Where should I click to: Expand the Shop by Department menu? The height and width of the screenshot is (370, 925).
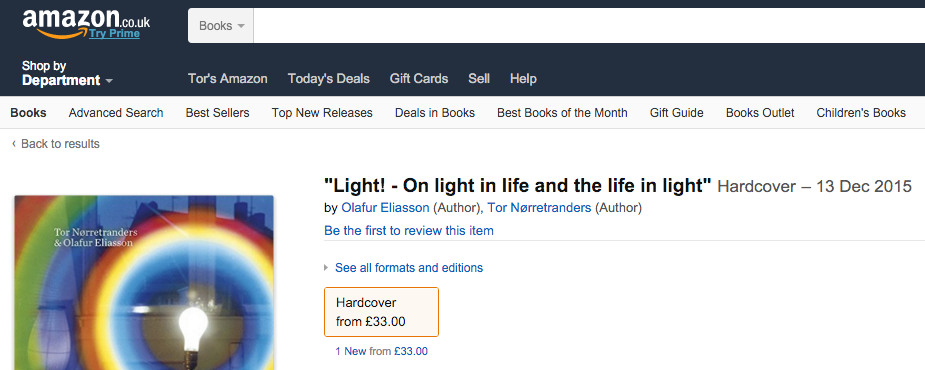(67, 73)
